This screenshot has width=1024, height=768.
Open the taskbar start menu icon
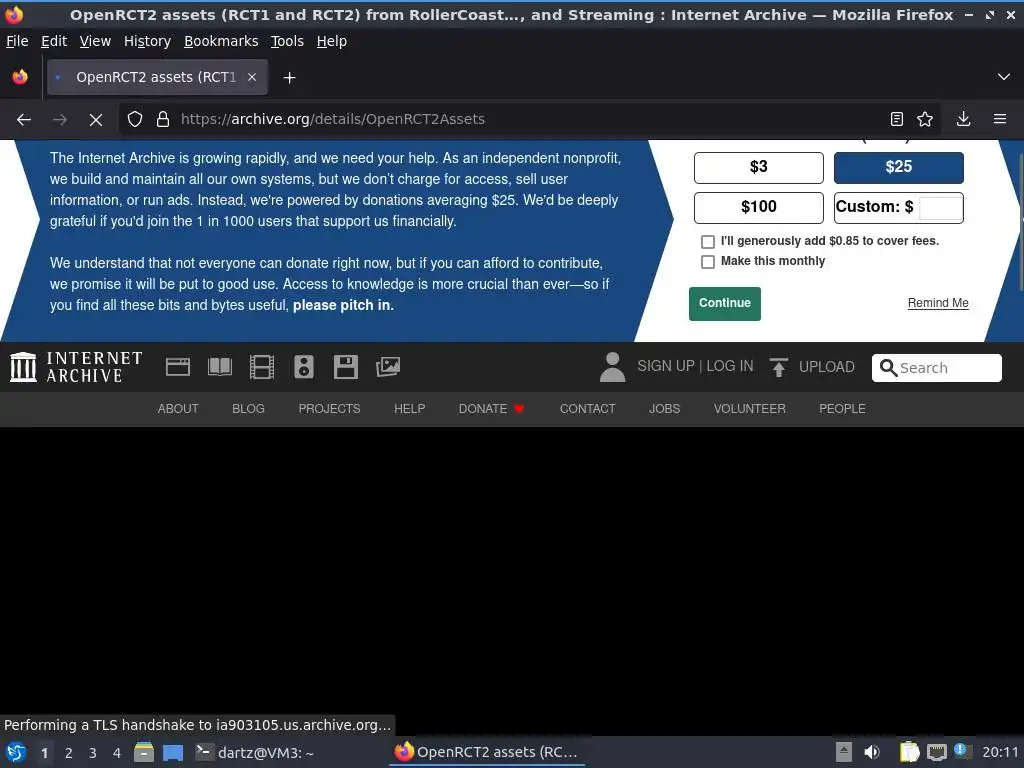point(16,752)
